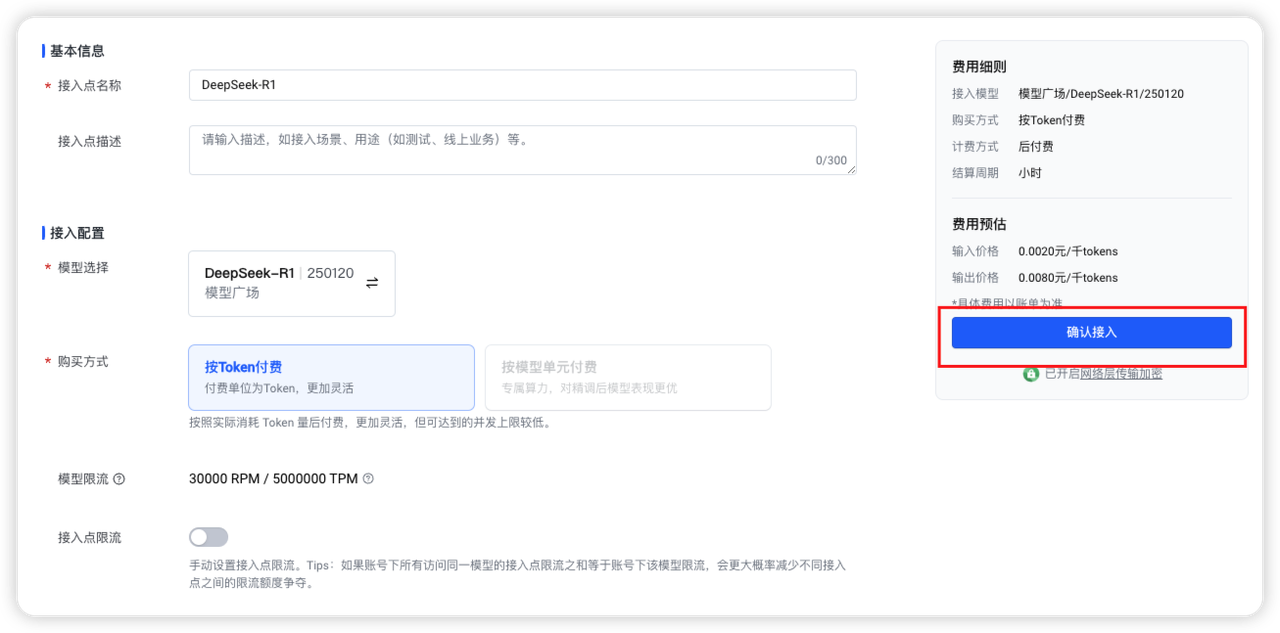The height and width of the screenshot is (633, 1280).
Task: Open the DeepSeek-R1 model selection card
Action: coord(279,283)
